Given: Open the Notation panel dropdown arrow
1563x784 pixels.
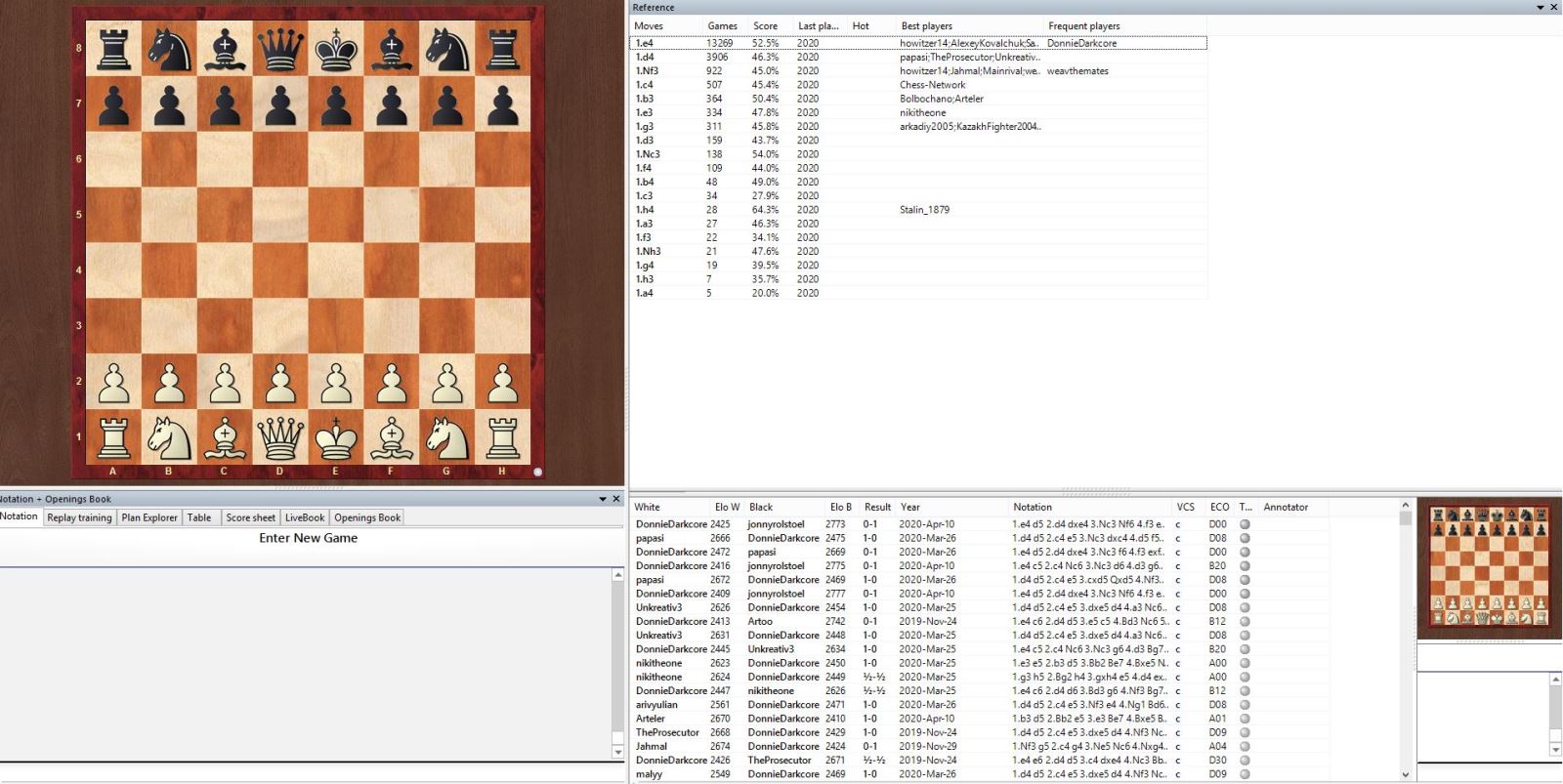Looking at the screenshot, I should (603, 499).
